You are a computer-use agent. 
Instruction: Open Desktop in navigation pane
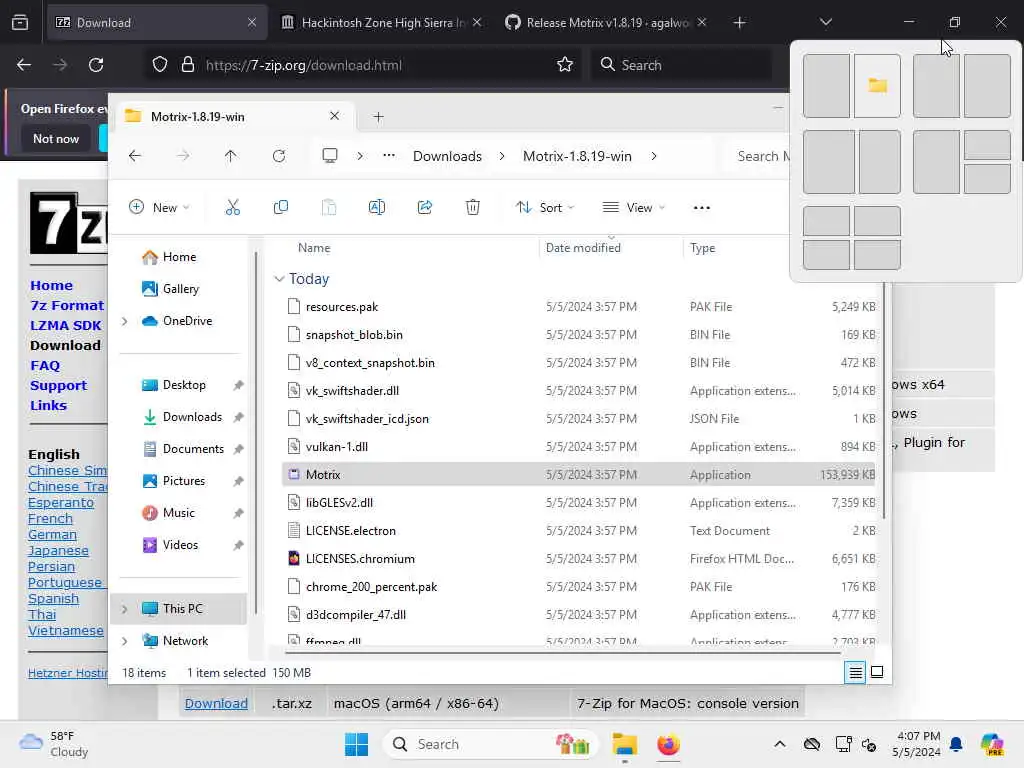click(x=184, y=385)
